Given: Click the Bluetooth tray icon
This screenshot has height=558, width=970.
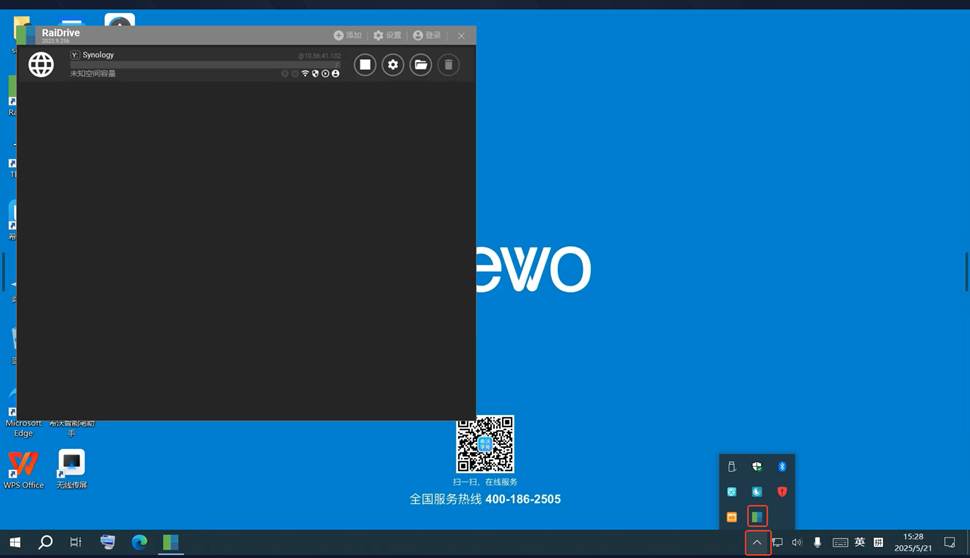Looking at the screenshot, I should (x=782, y=467).
